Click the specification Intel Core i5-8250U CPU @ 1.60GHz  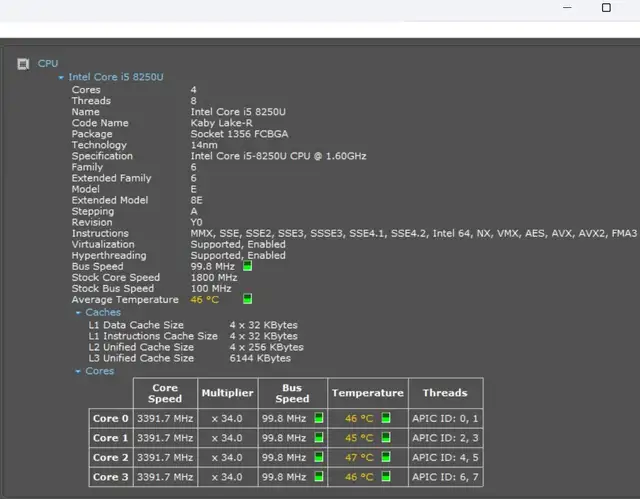278,156
